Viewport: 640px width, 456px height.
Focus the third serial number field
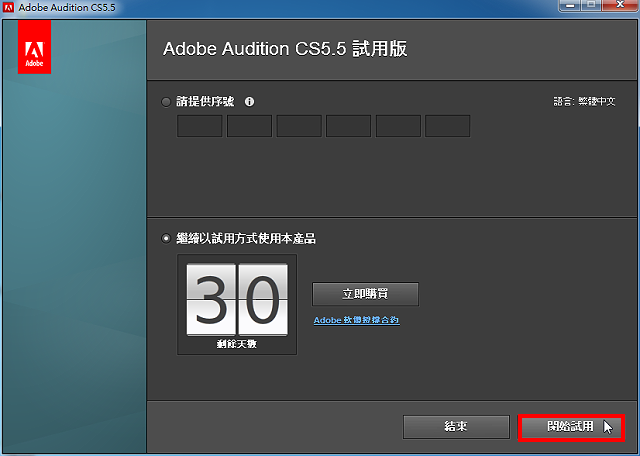pyautogui.click(x=299, y=126)
